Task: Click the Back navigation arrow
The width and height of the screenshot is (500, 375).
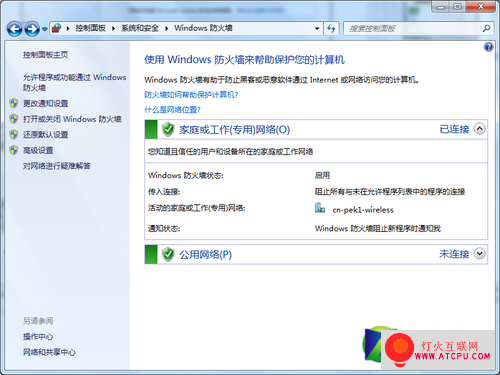Action: (x=15, y=29)
